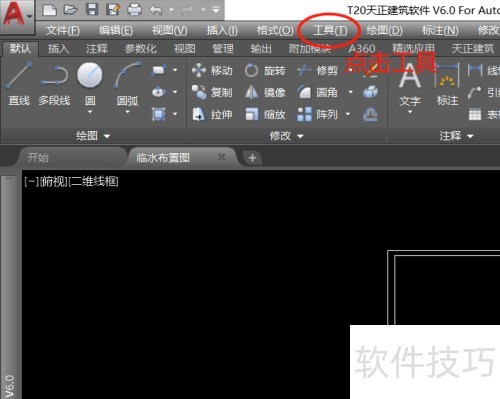Close the 临水布置图 drawing tab
This screenshot has height=399, width=500.
[x=222, y=157]
